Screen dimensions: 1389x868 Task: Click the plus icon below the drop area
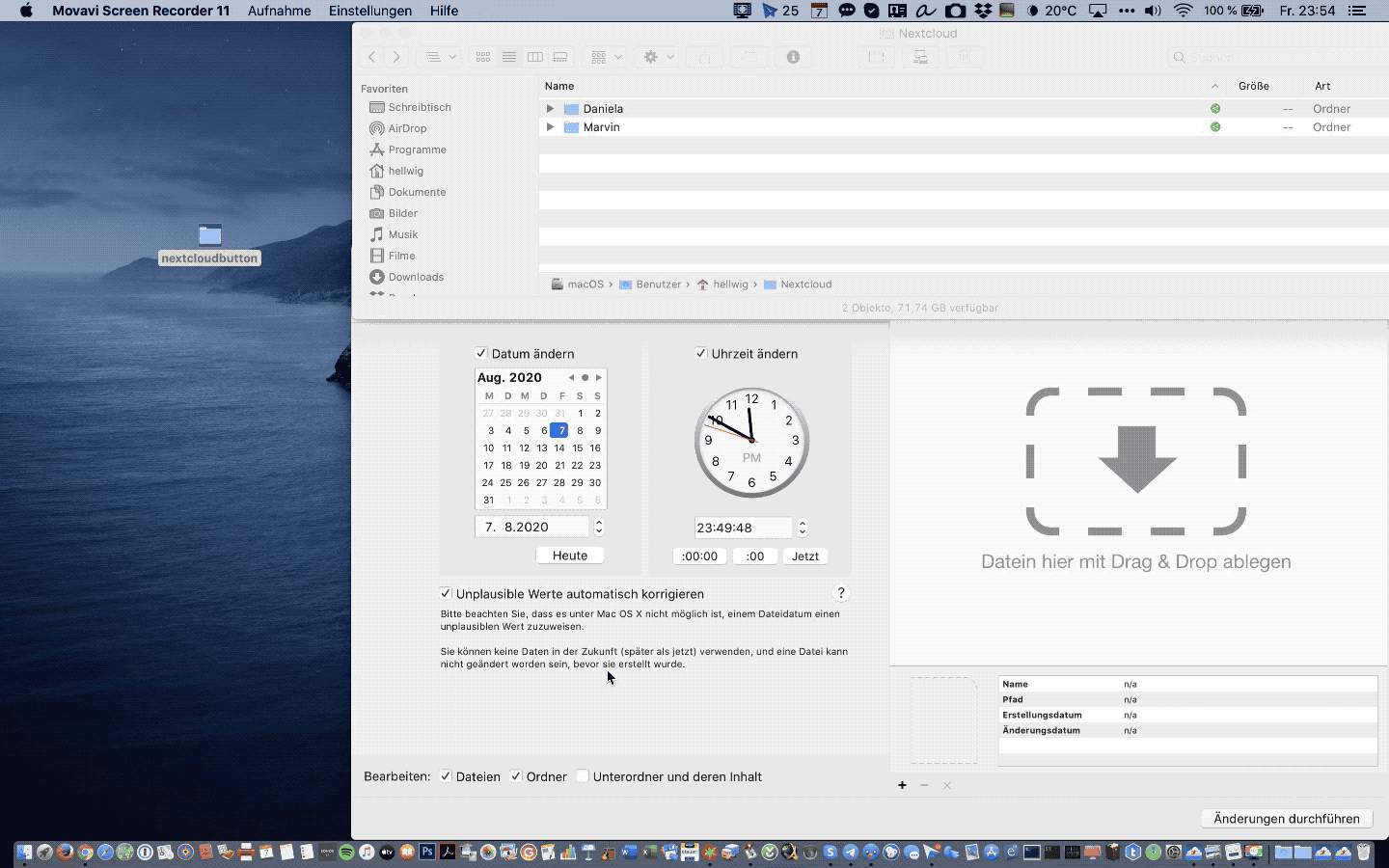click(902, 786)
